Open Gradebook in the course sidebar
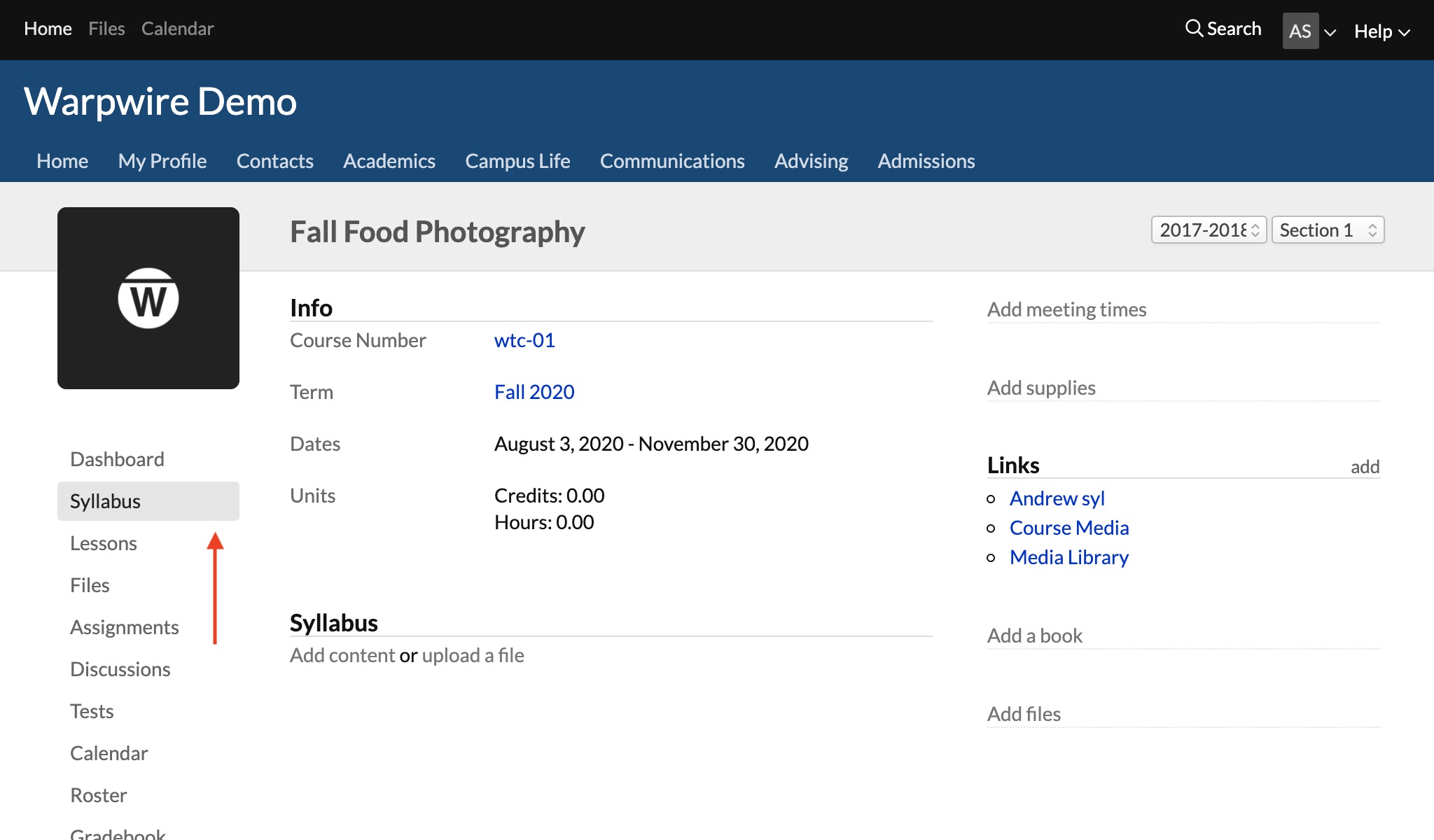 click(118, 833)
